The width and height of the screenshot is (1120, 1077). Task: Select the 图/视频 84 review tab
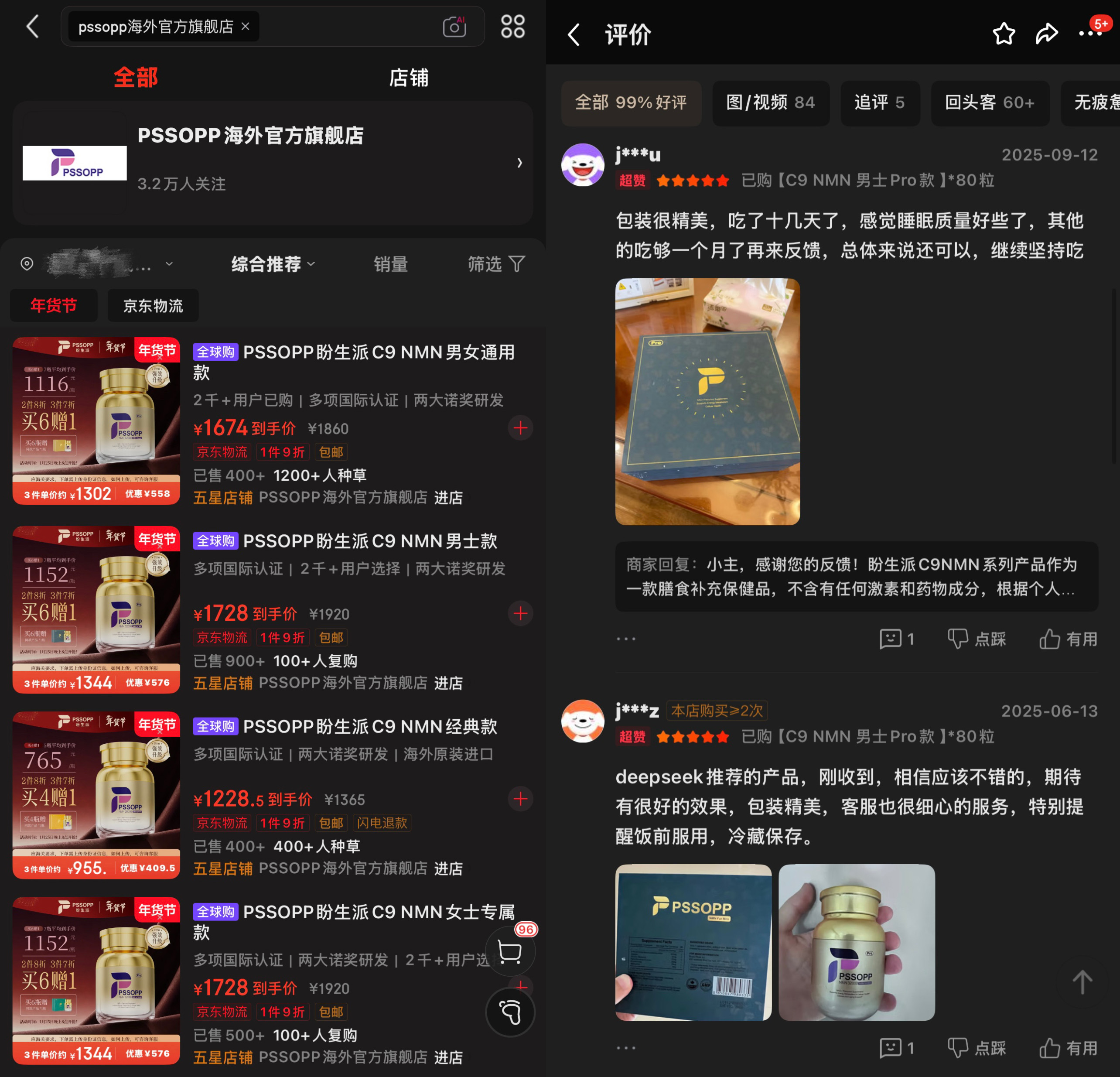770,103
